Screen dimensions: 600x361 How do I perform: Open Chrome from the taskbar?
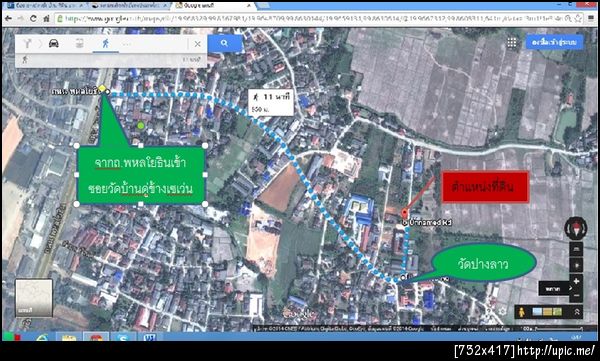coord(96,337)
